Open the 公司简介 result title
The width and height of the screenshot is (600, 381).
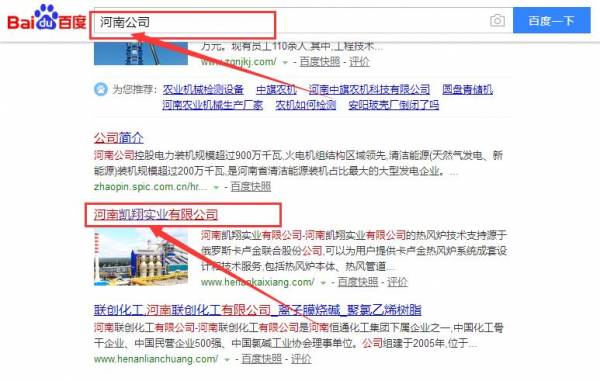pos(119,138)
